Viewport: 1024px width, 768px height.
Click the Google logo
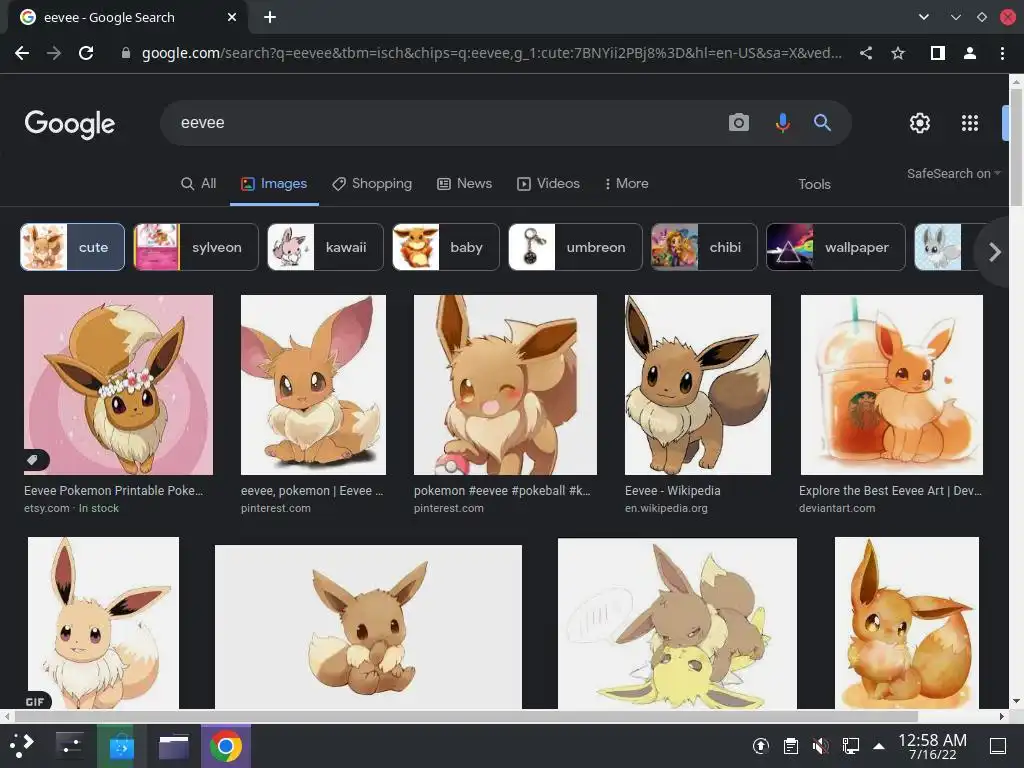click(70, 123)
